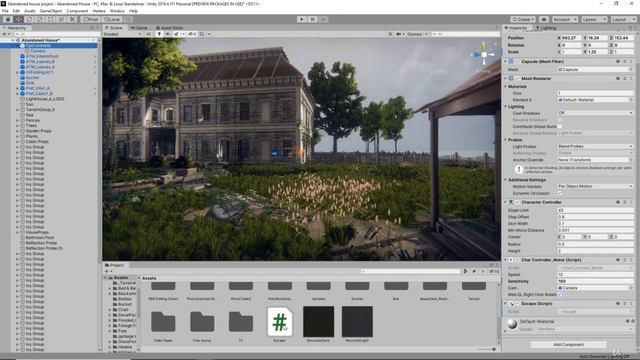Select the Scale tool in the toolbar
This screenshot has width=640, height=360.
coord(40,19)
